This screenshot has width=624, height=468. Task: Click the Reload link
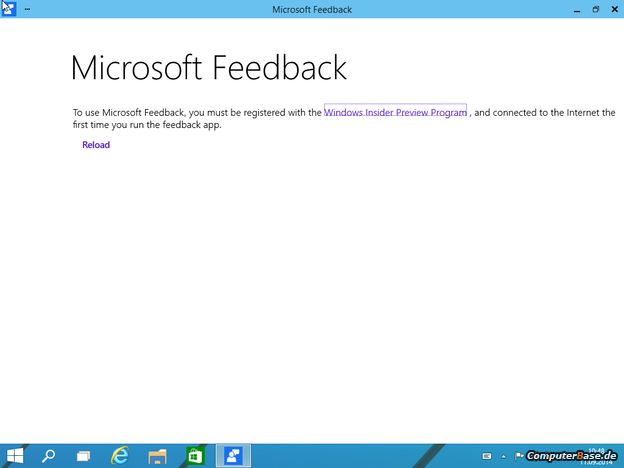click(x=96, y=145)
